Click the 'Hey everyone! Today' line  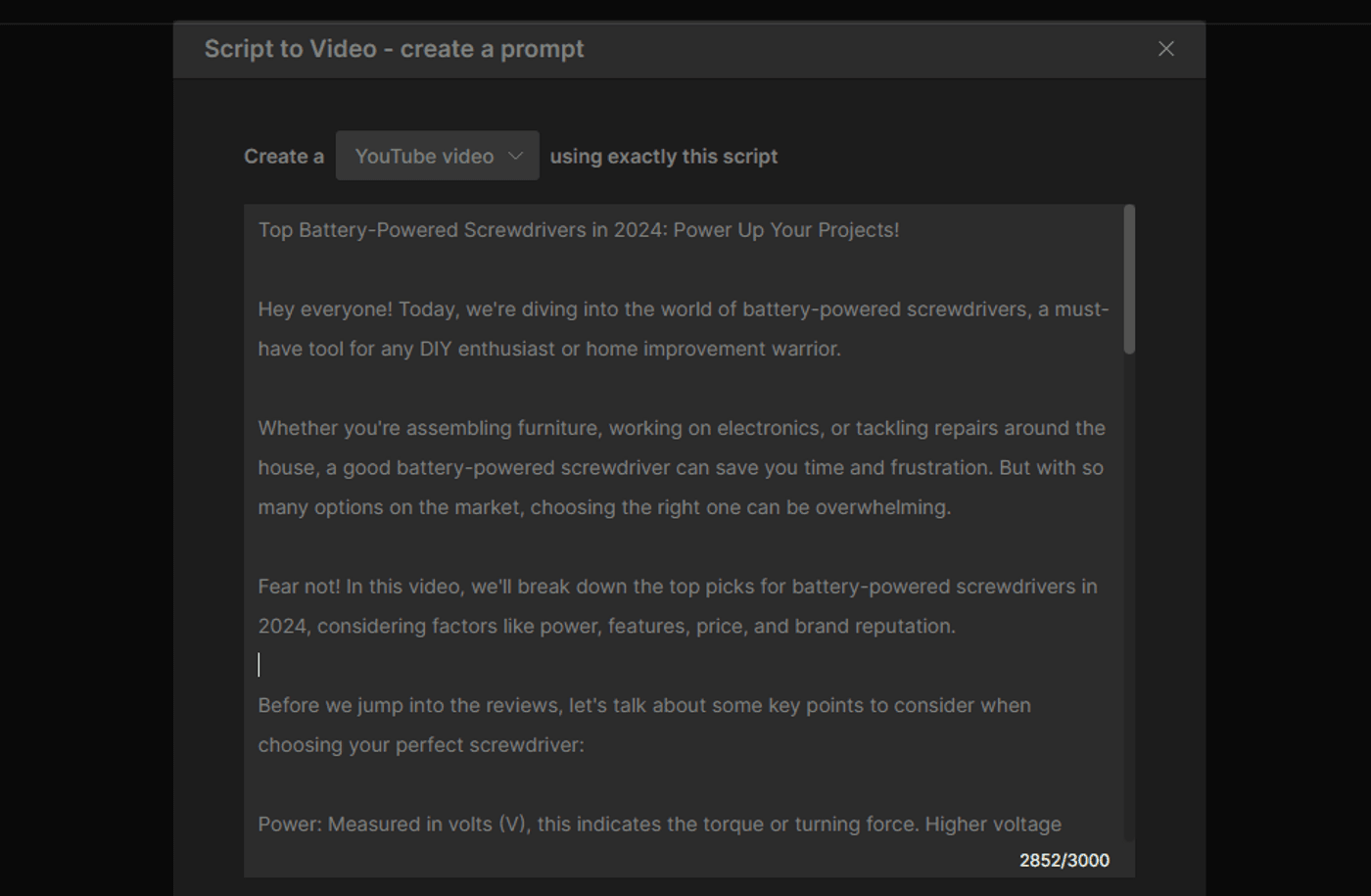tap(683, 309)
